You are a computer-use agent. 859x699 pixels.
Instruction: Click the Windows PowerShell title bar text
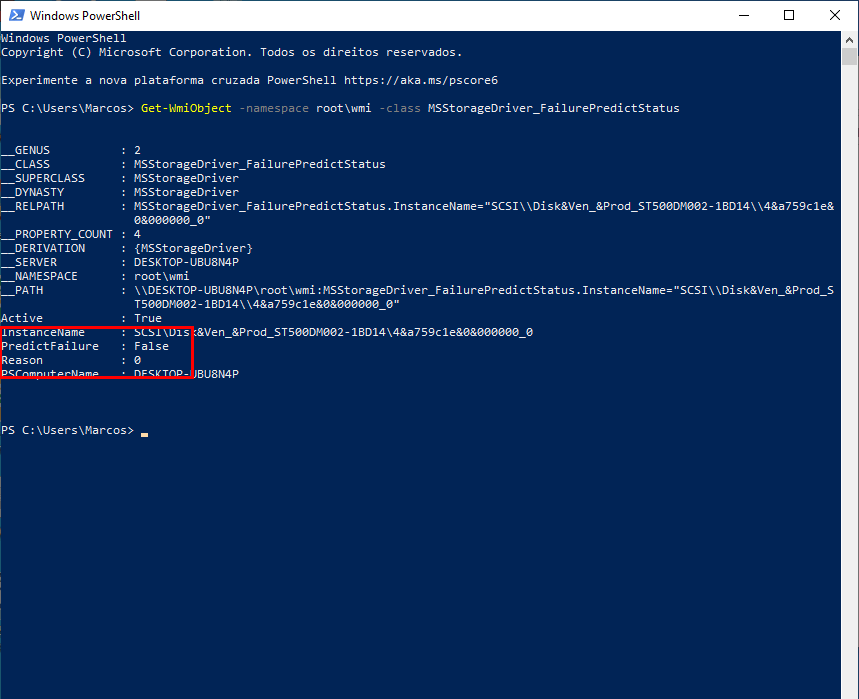click(x=85, y=16)
